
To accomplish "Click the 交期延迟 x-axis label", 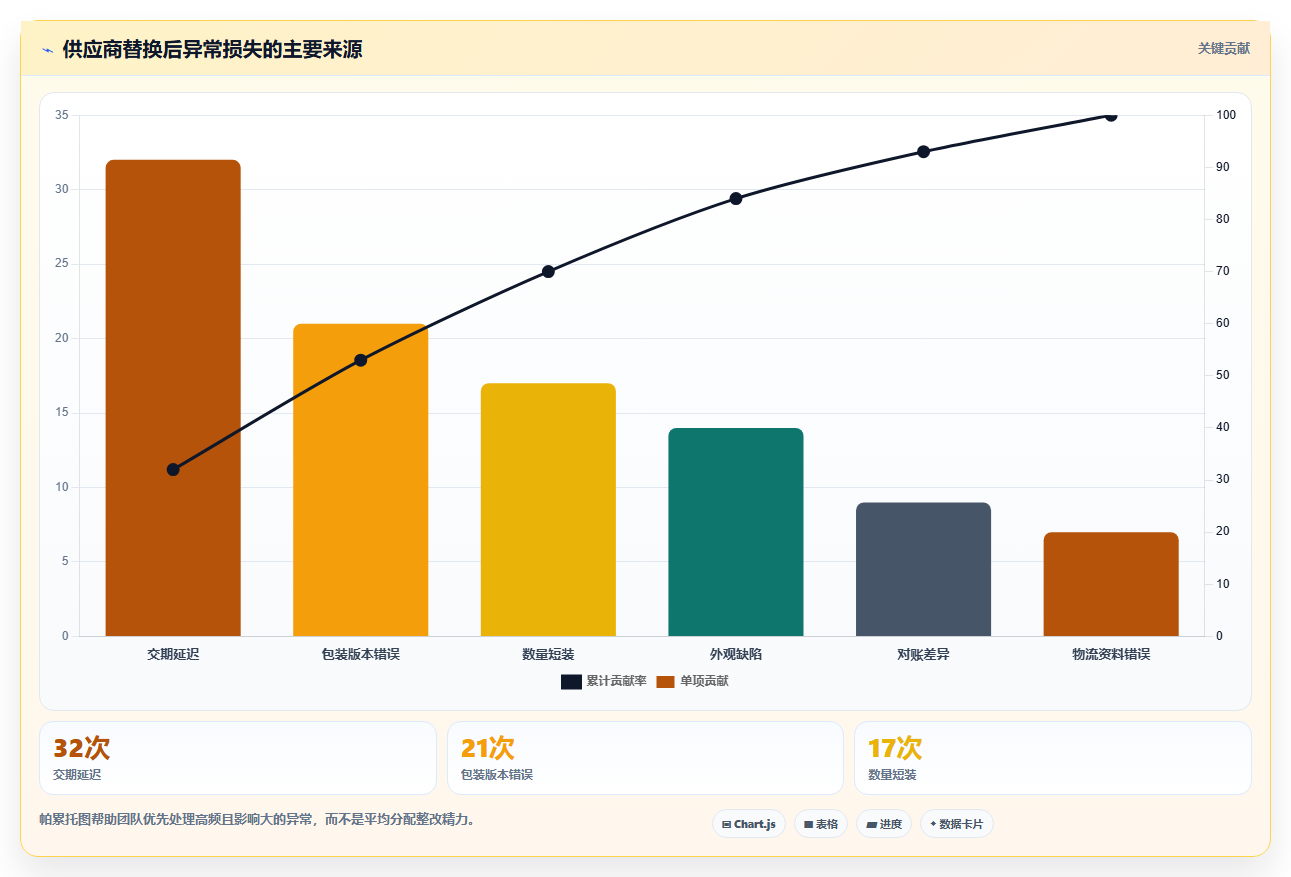I will (x=173, y=654).
